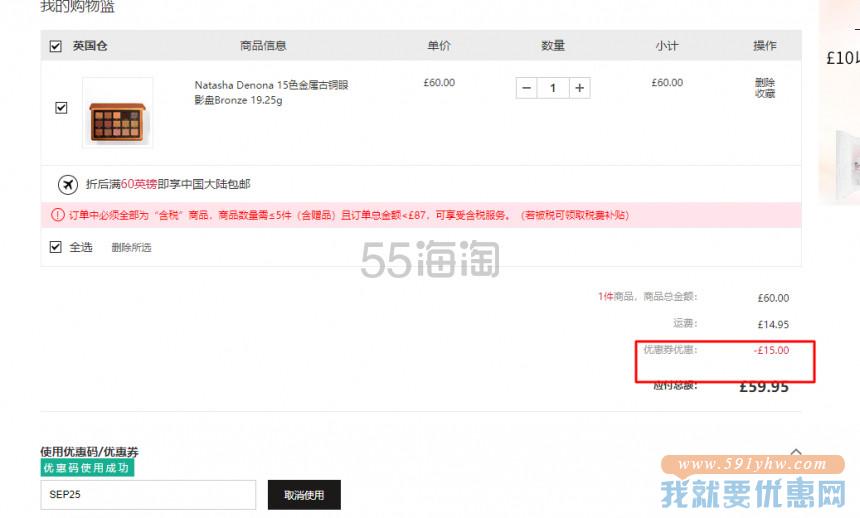Click the 折后满60英镑即享中国大陆包邮 text

(x=168, y=184)
